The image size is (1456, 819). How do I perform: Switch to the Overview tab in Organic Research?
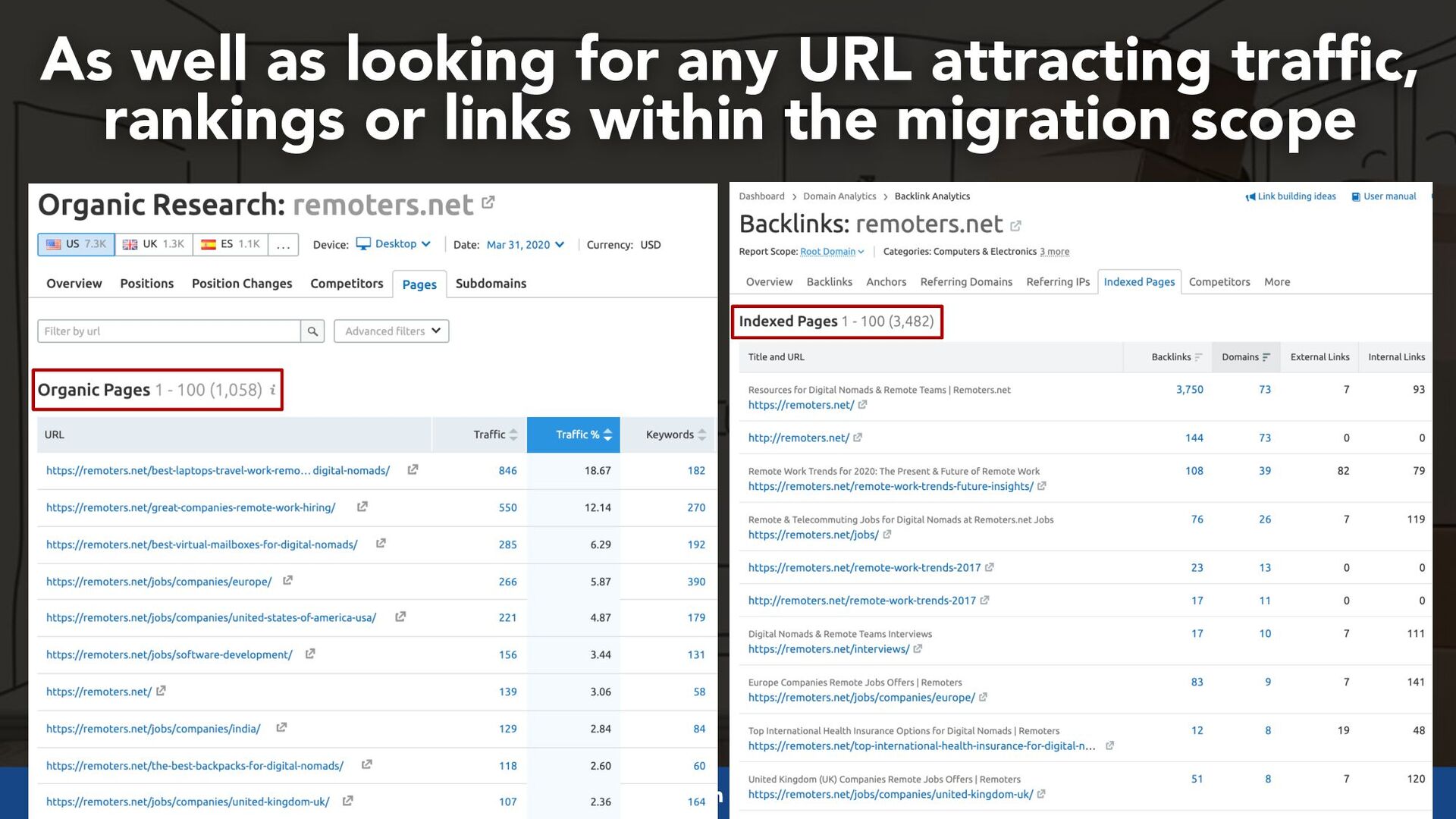[74, 284]
